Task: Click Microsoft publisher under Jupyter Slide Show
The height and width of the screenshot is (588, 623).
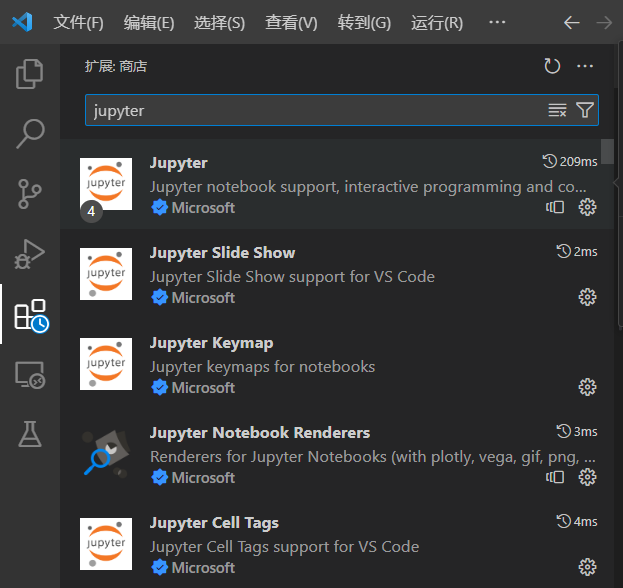Action: click(203, 298)
